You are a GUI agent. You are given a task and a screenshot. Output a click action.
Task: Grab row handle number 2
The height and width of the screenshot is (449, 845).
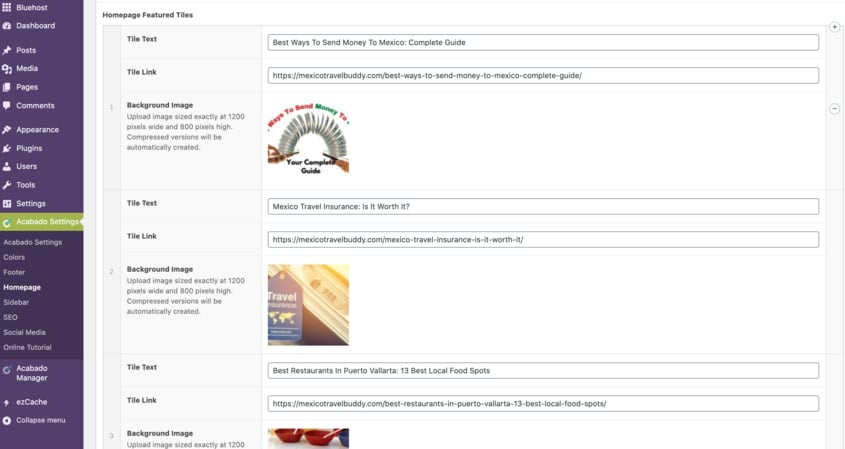[112, 272]
